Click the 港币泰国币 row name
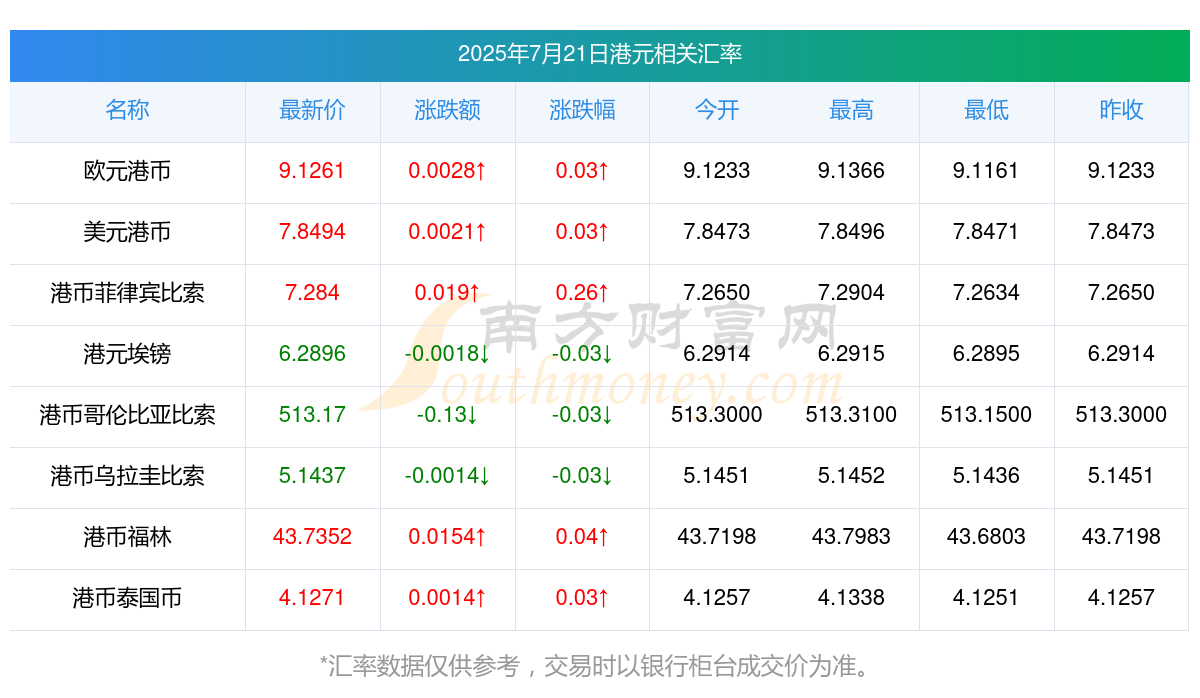Image resolution: width=1200 pixels, height=698 pixels. pyautogui.click(x=127, y=598)
